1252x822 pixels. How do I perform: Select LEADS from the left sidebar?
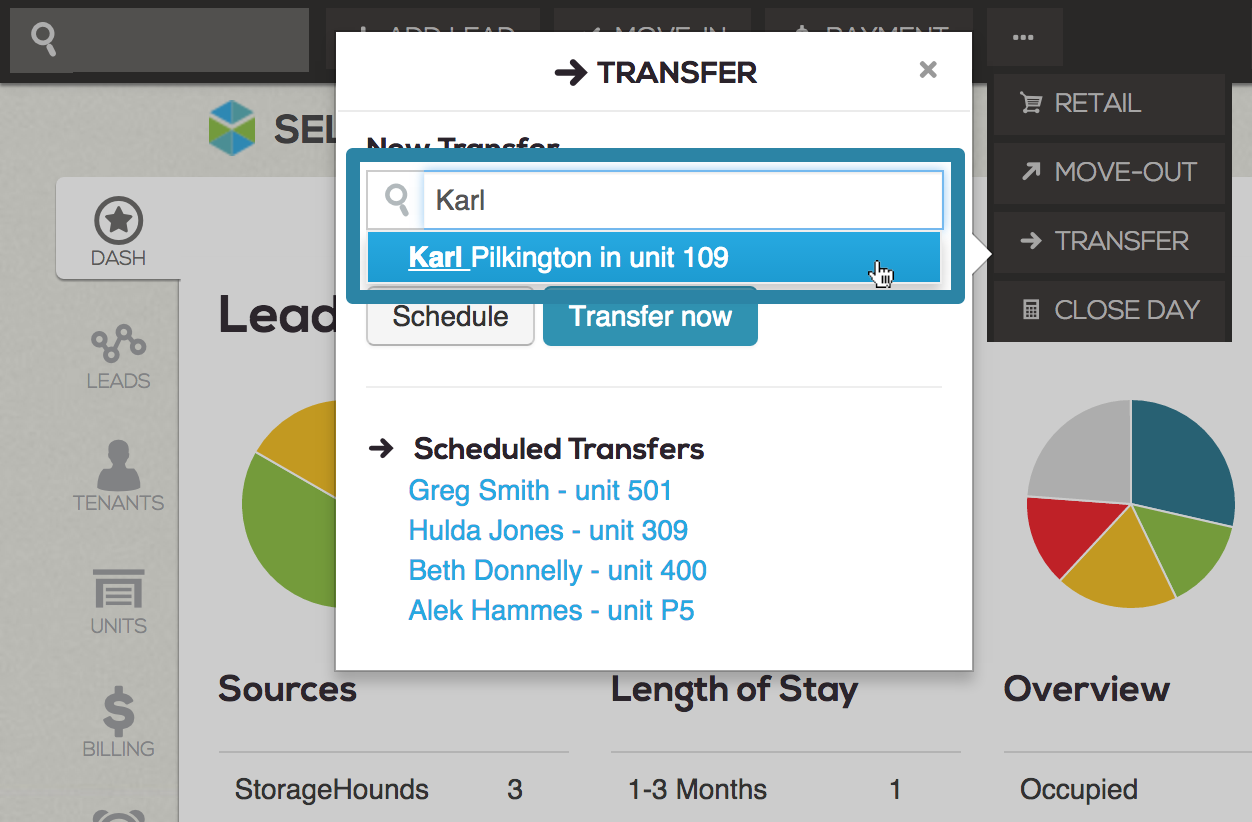pyautogui.click(x=117, y=357)
